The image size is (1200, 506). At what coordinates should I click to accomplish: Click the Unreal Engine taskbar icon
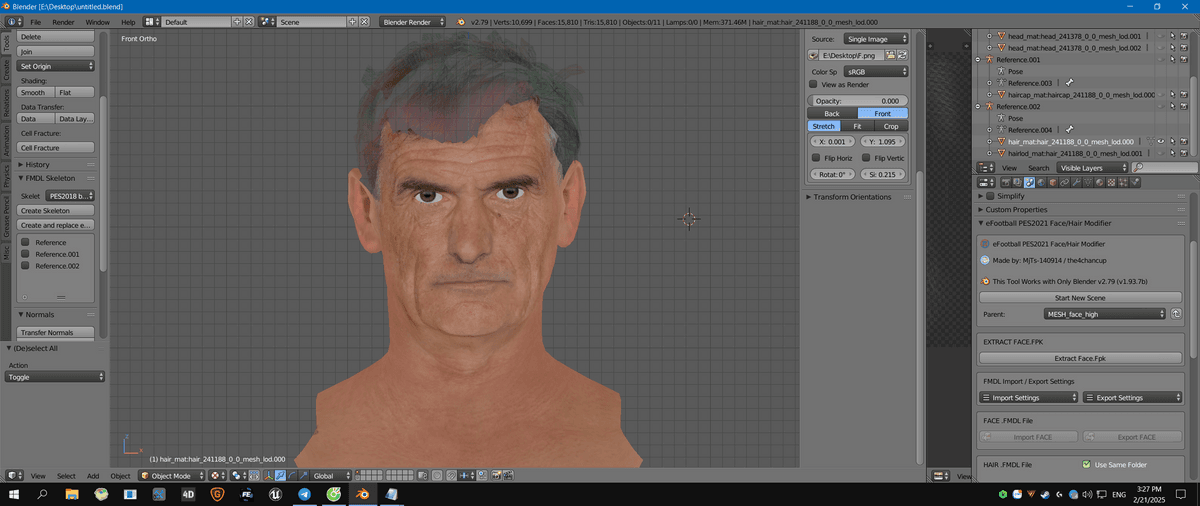pyautogui.click(x=274, y=494)
